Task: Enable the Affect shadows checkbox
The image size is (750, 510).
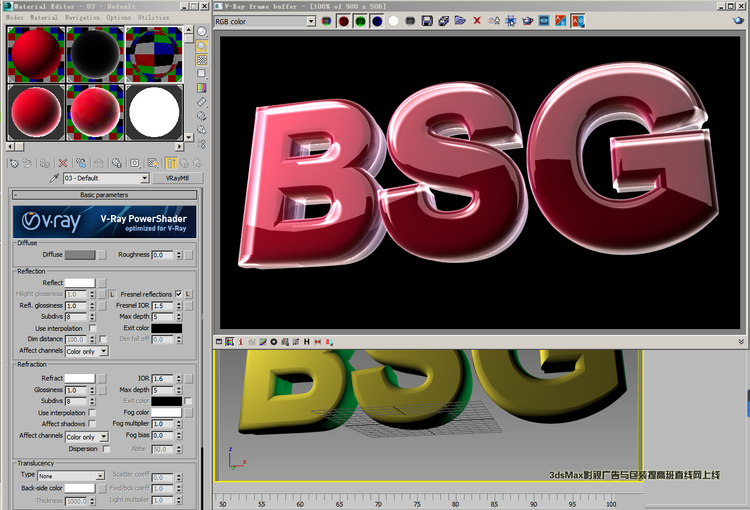Action: pyautogui.click(x=92, y=423)
